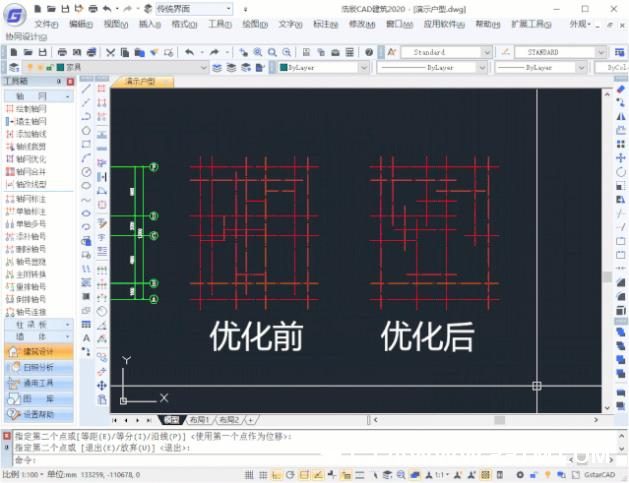Open the 编辑 menu
Viewport: 629px width, 483px height.
[81, 24]
